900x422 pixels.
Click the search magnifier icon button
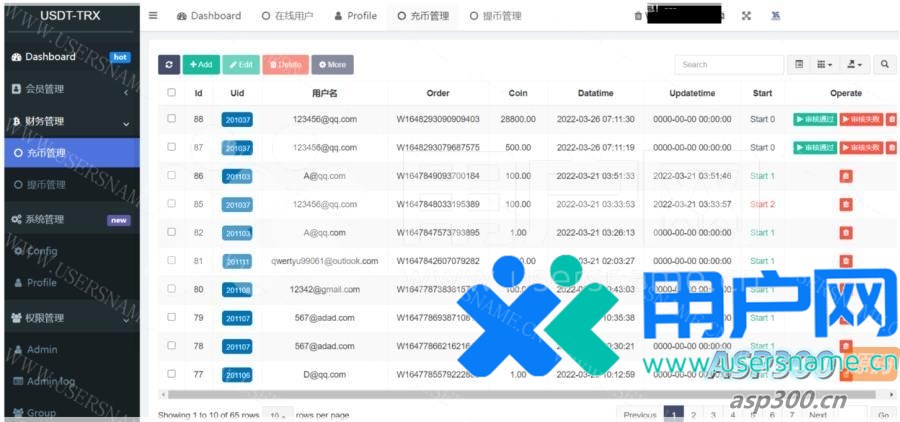click(885, 64)
